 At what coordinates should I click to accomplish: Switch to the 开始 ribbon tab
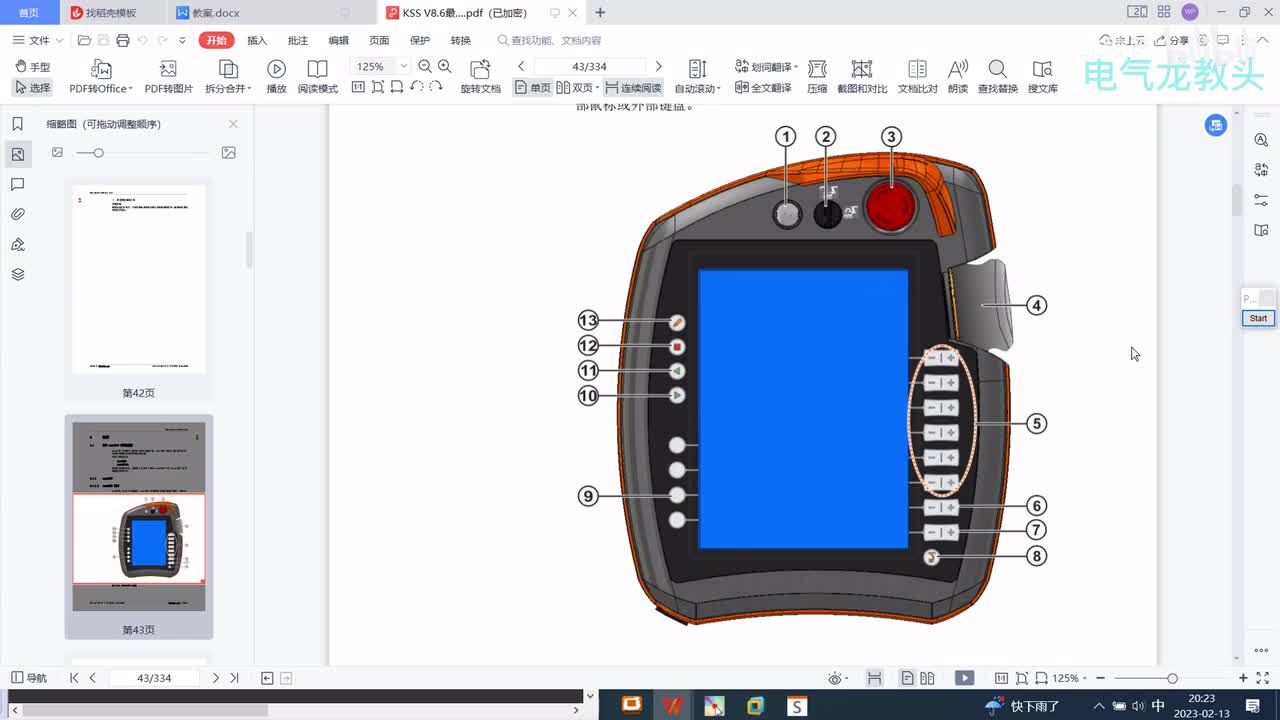[x=215, y=40]
